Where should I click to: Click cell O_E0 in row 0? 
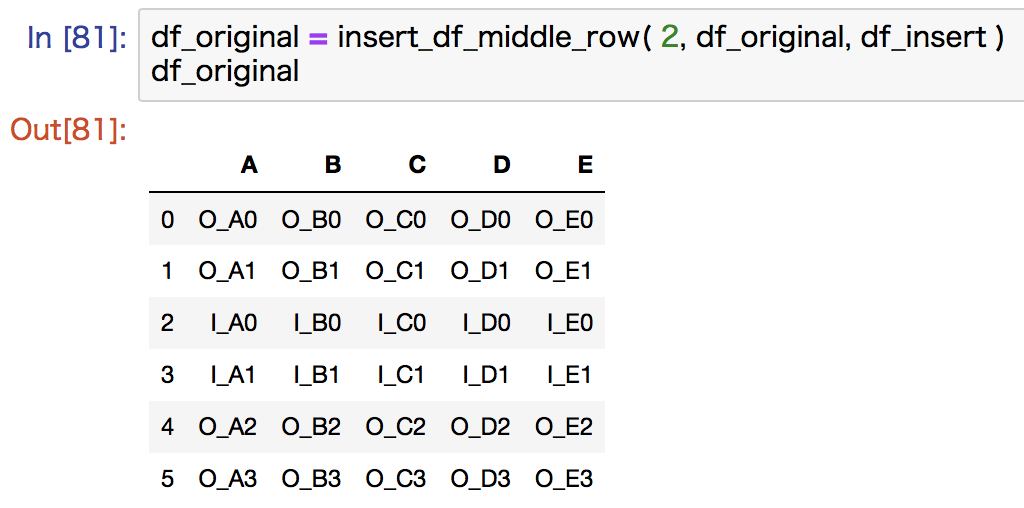click(564, 219)
